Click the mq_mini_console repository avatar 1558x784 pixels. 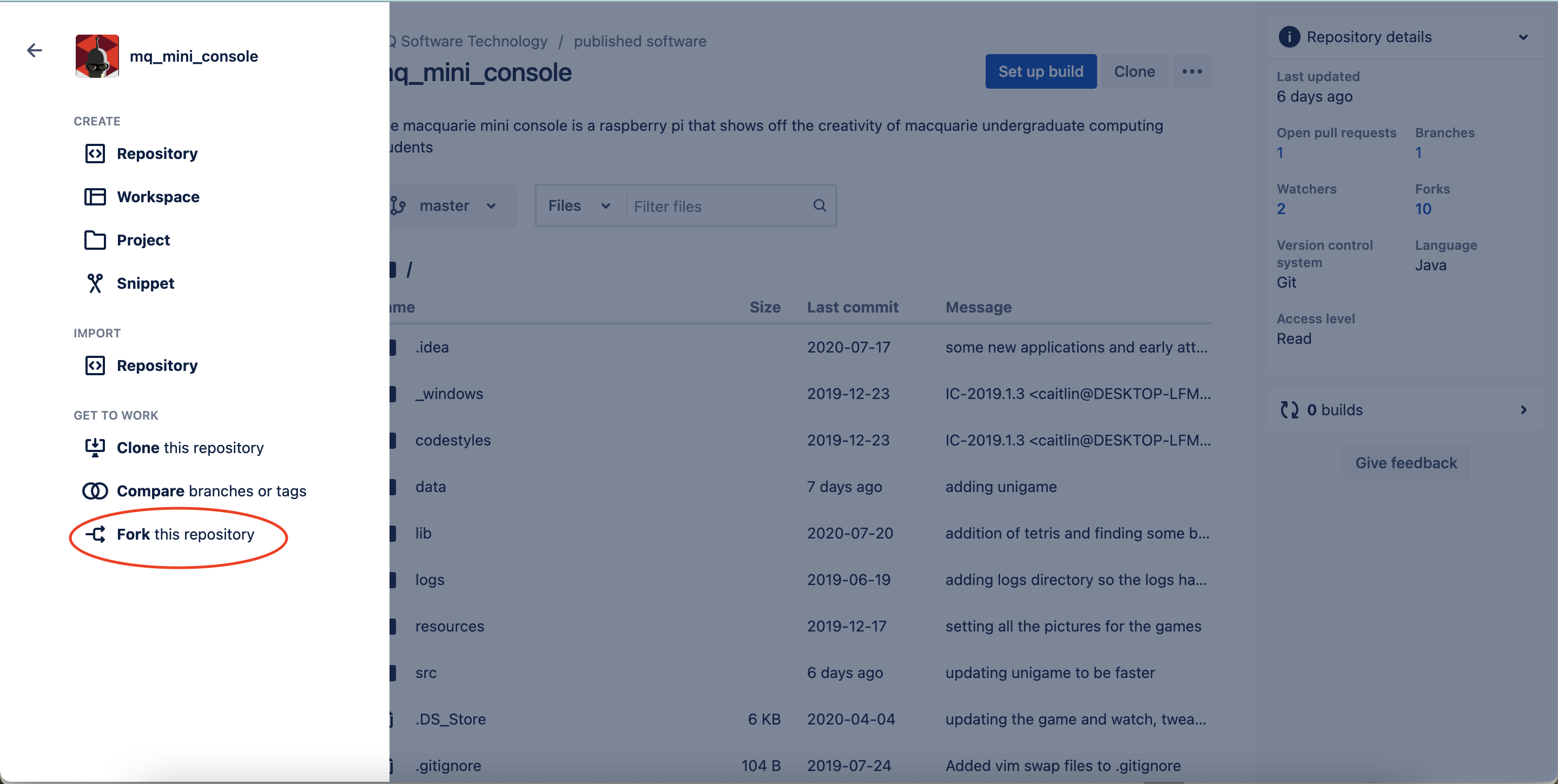97,56
